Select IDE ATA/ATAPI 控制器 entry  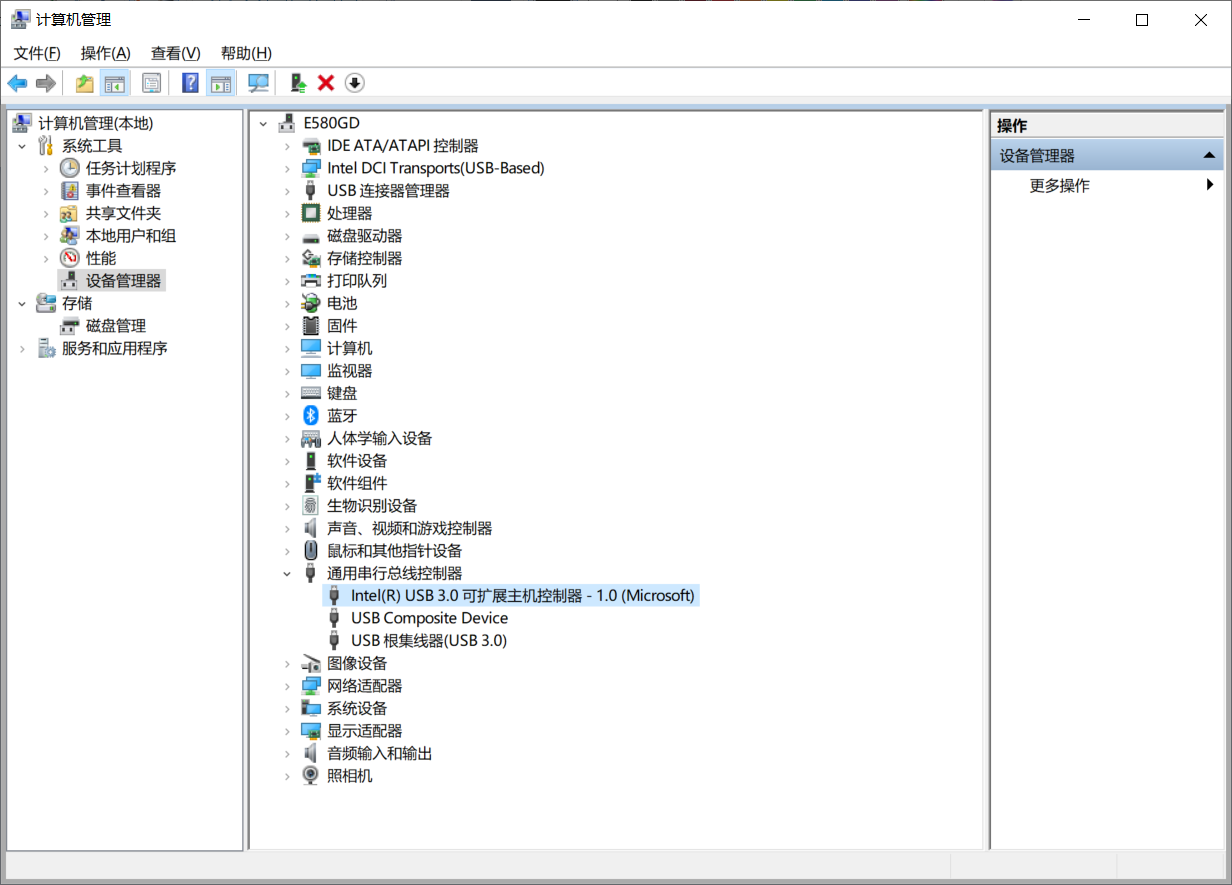pyautogui.click(x=403, y=146)
